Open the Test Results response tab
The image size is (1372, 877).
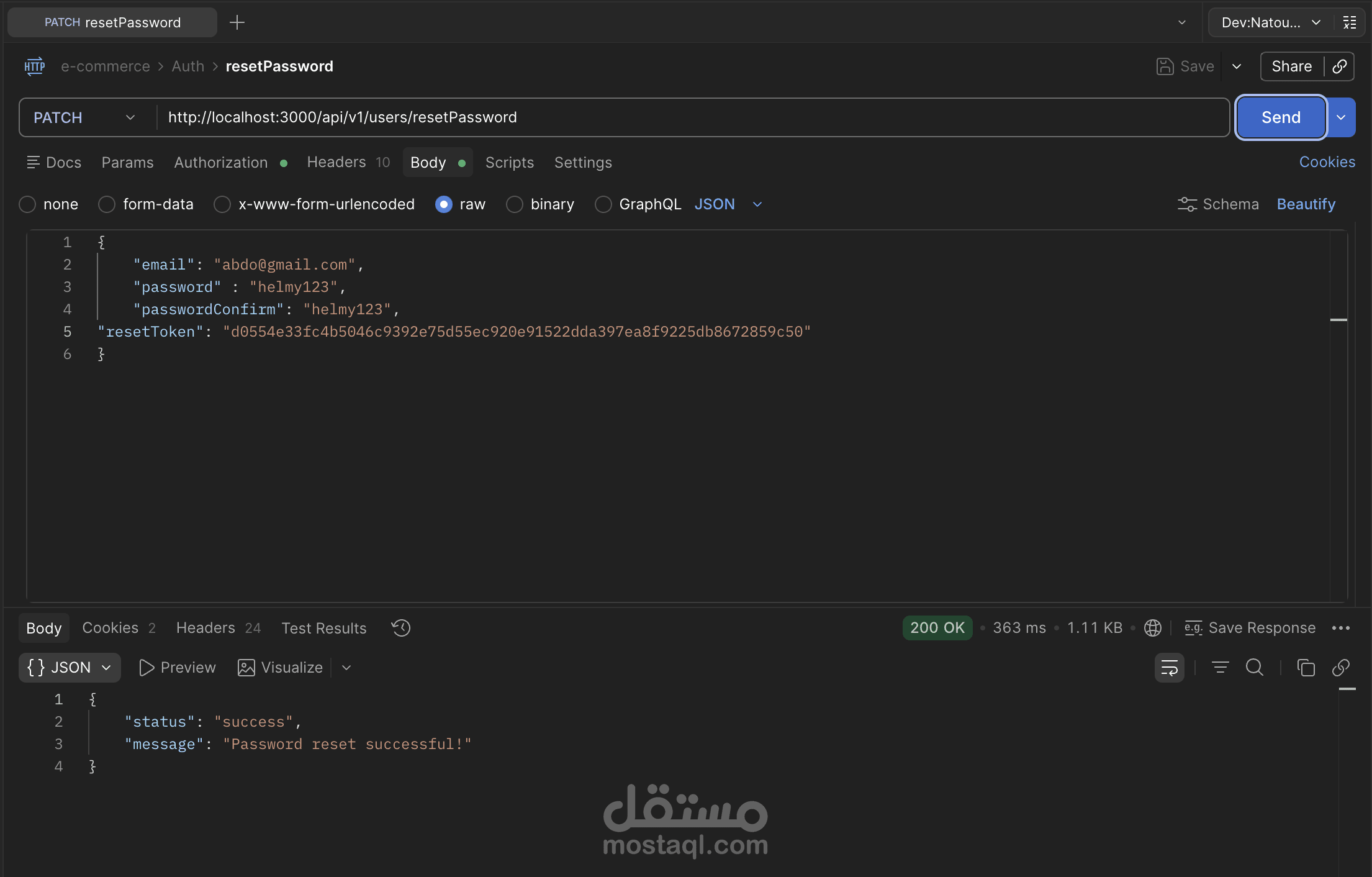323,629
